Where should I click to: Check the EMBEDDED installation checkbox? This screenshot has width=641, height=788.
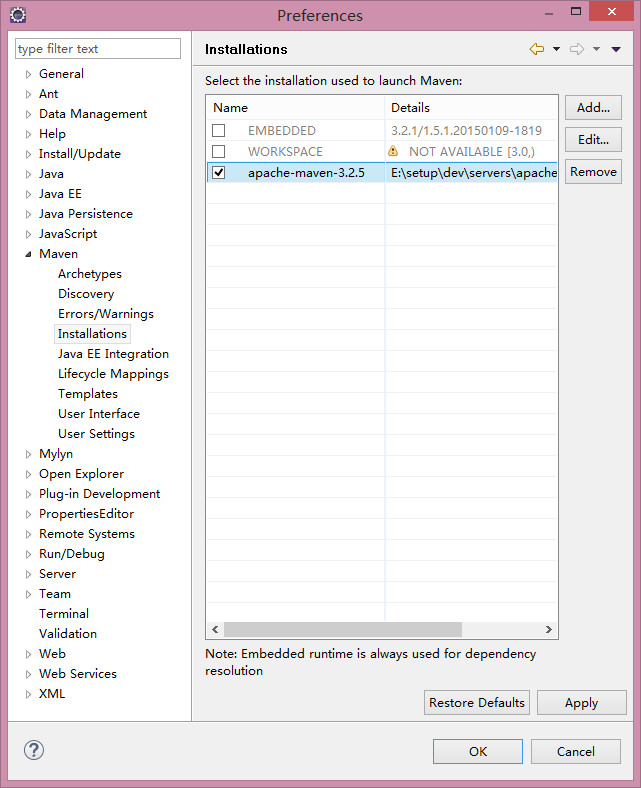219,131
